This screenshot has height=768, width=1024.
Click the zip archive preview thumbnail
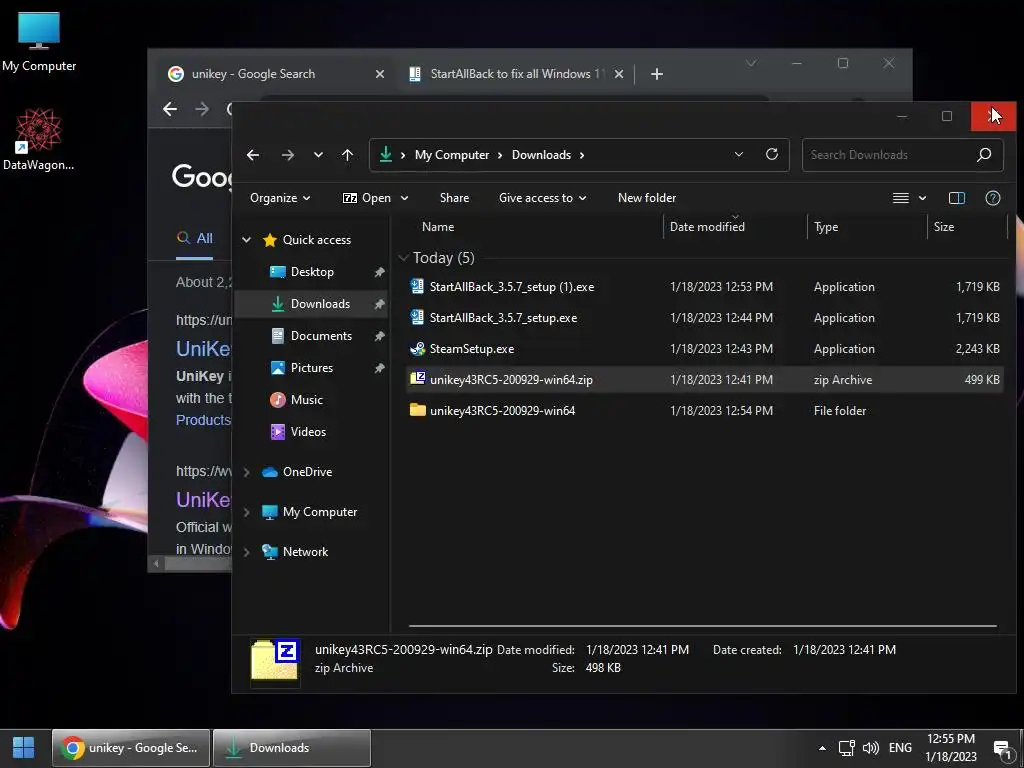pos(275,660)
